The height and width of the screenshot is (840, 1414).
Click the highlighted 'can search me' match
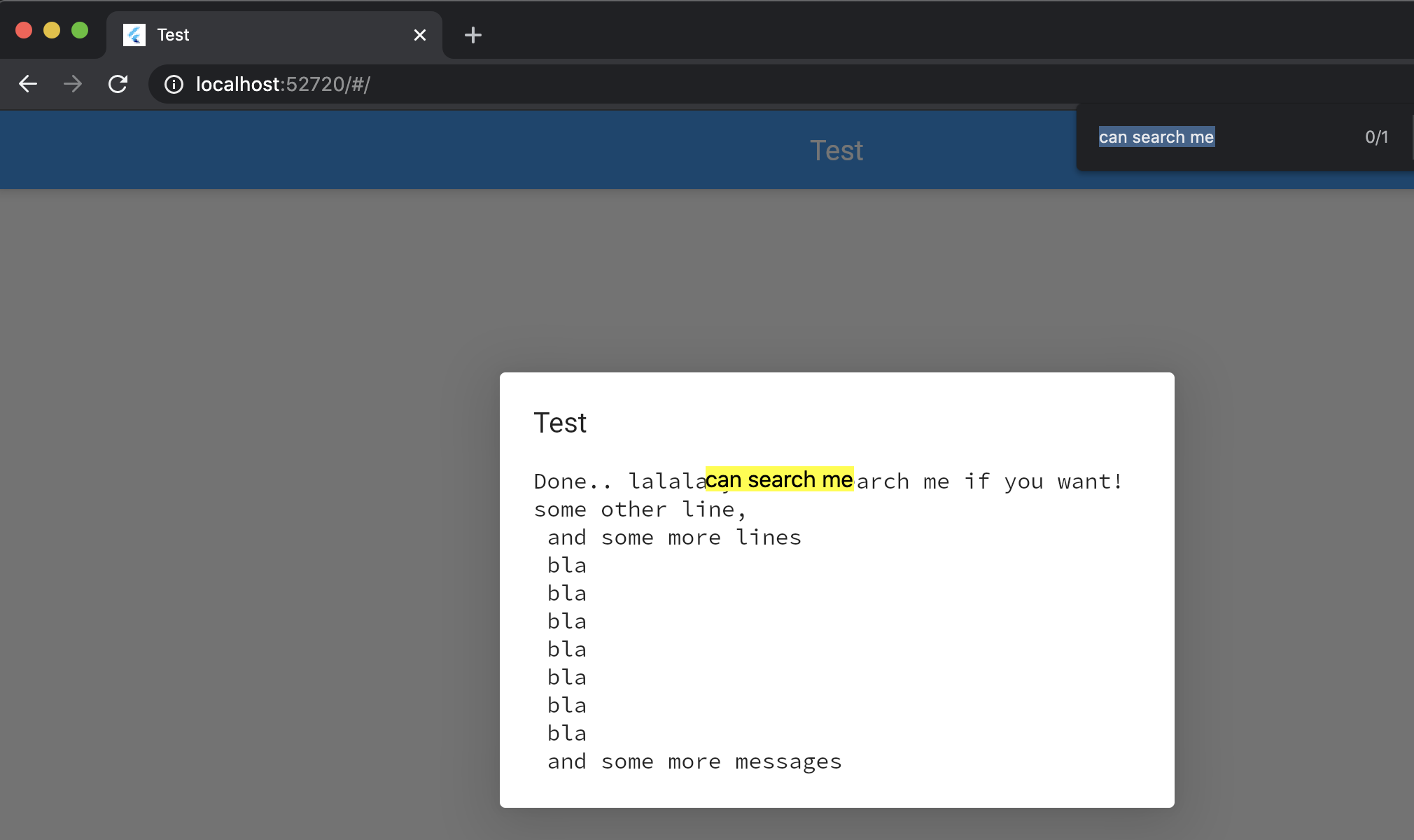(x=779, y=480)
